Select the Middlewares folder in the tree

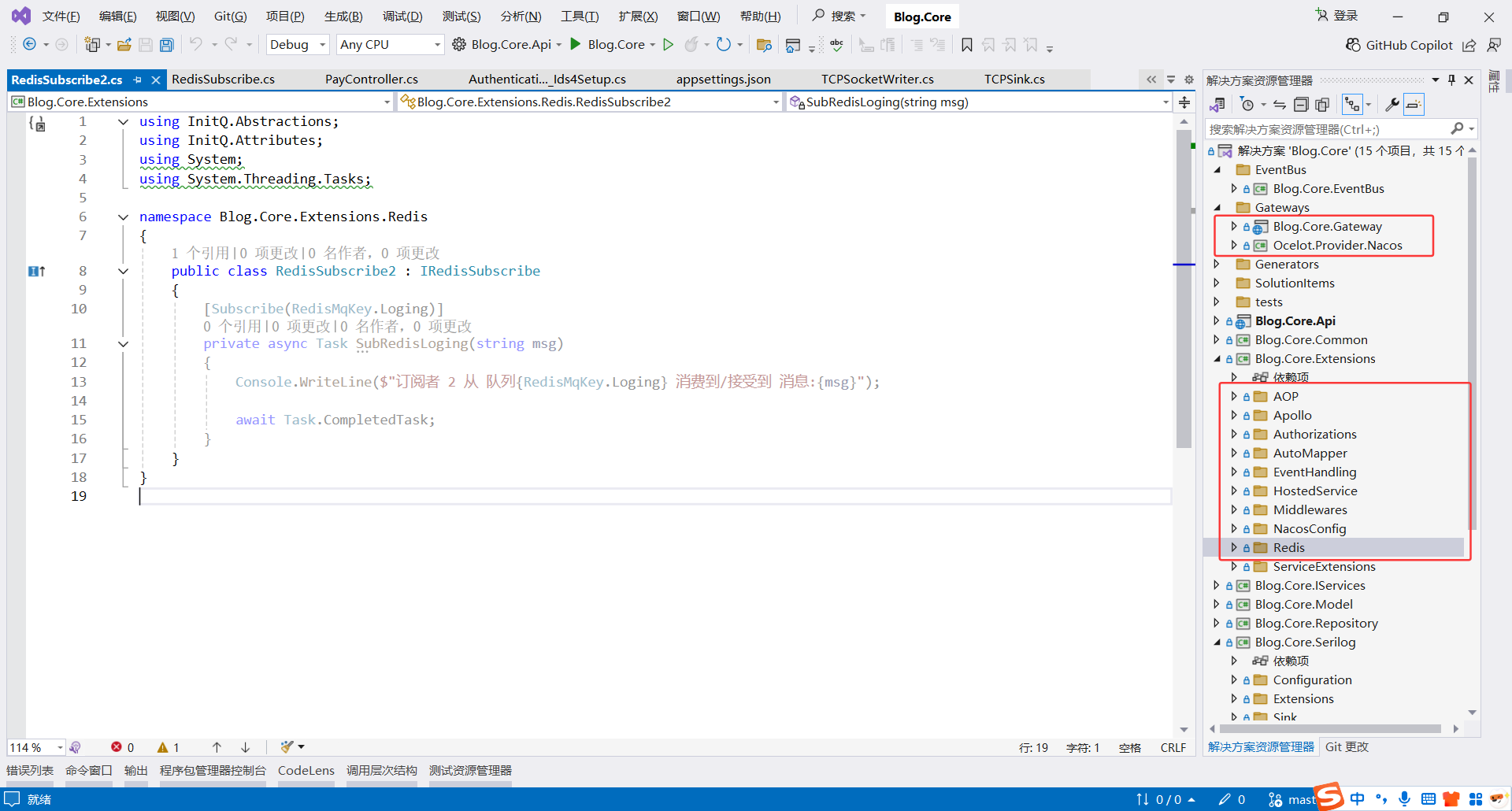tap(1310, 509)
